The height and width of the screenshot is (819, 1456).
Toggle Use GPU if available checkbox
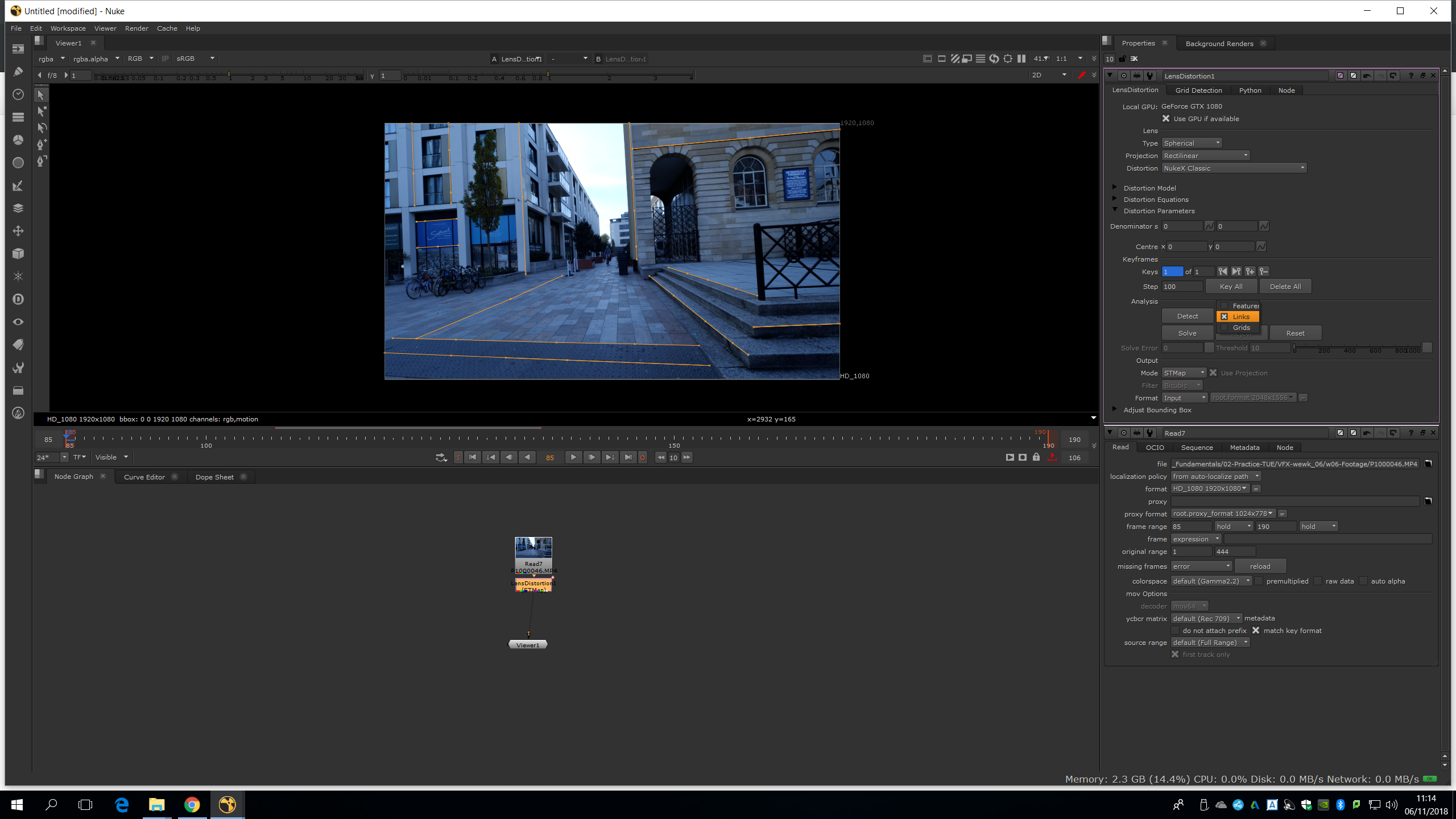click(1166, 119)
